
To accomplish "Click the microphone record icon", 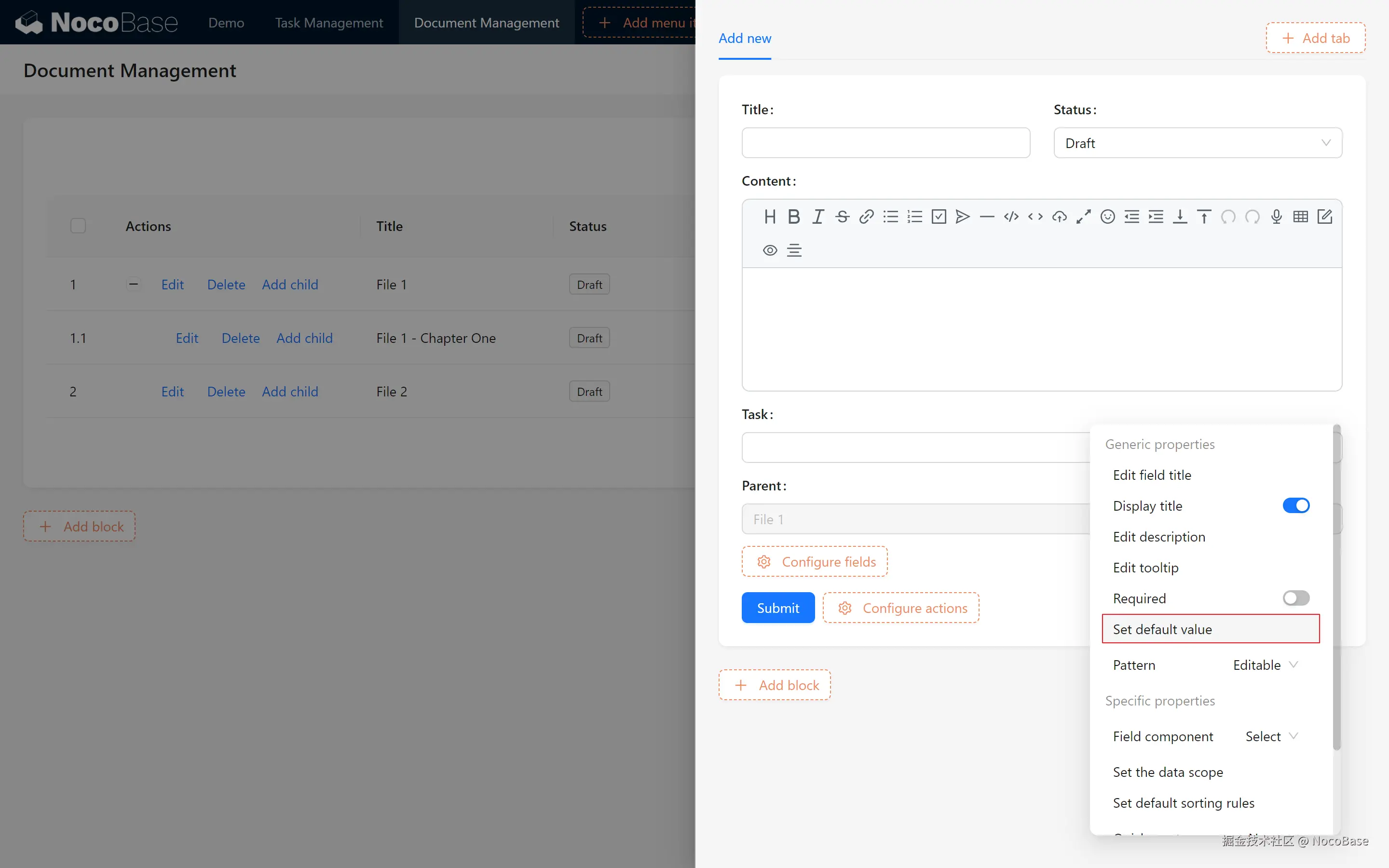I will point(1276,217).
